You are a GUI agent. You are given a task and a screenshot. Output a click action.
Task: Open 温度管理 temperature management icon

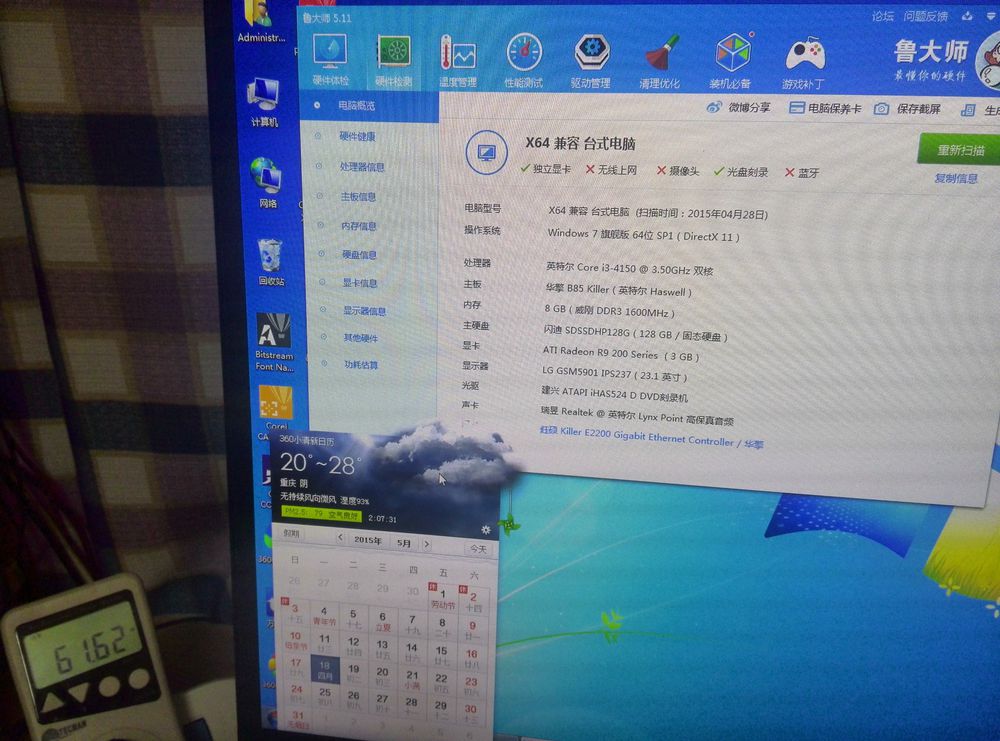[457, 61]
